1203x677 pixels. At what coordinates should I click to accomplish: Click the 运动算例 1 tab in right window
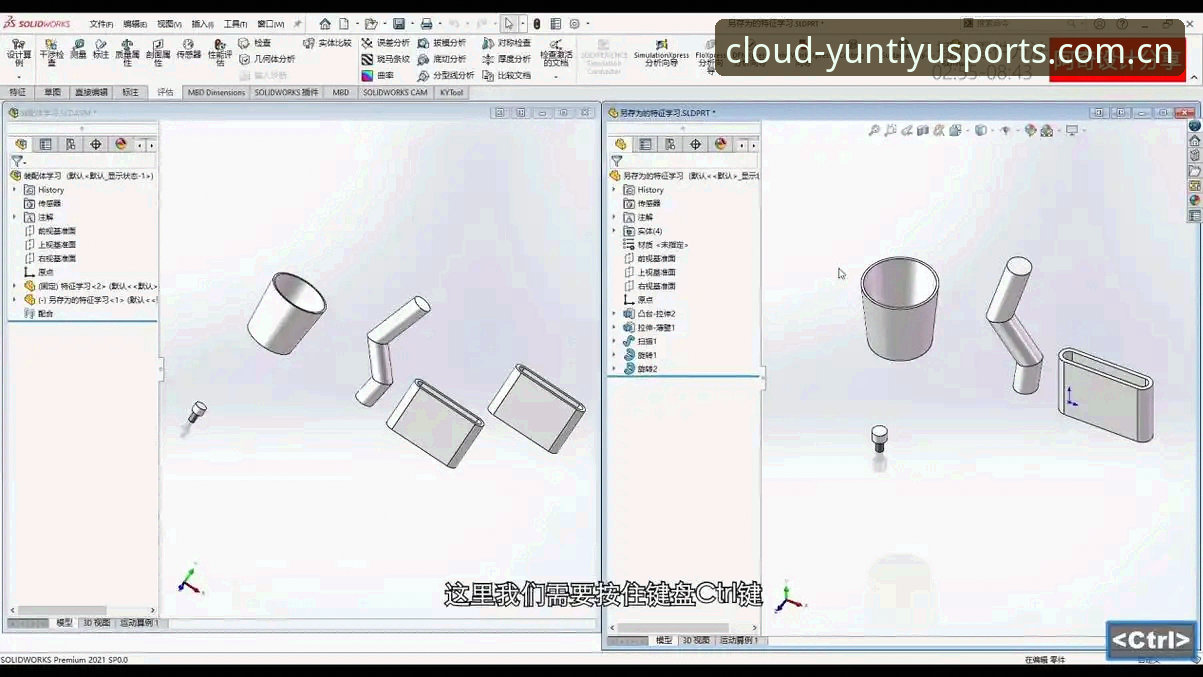(739, 640)
